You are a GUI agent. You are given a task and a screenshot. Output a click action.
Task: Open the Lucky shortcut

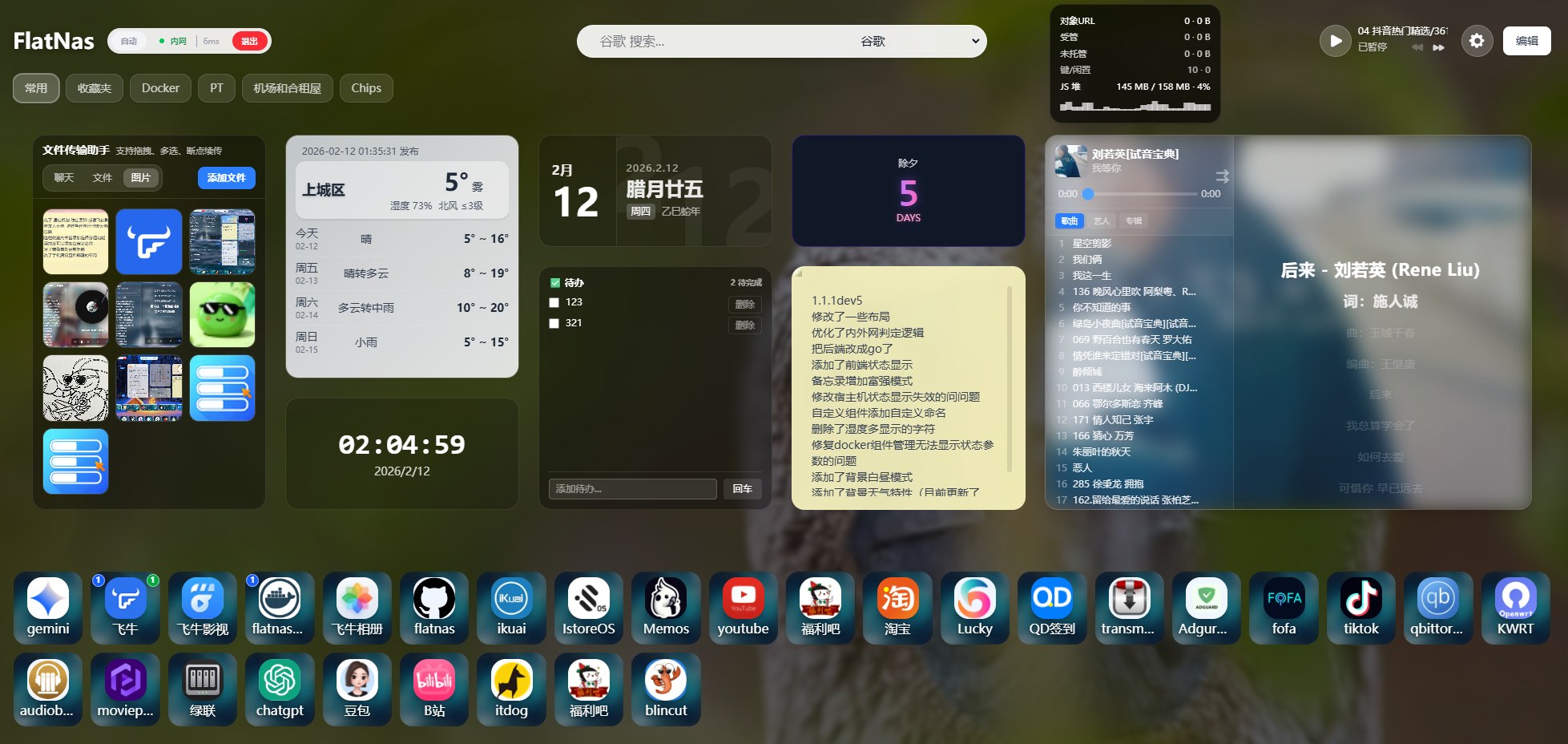(x=974, y=608)
